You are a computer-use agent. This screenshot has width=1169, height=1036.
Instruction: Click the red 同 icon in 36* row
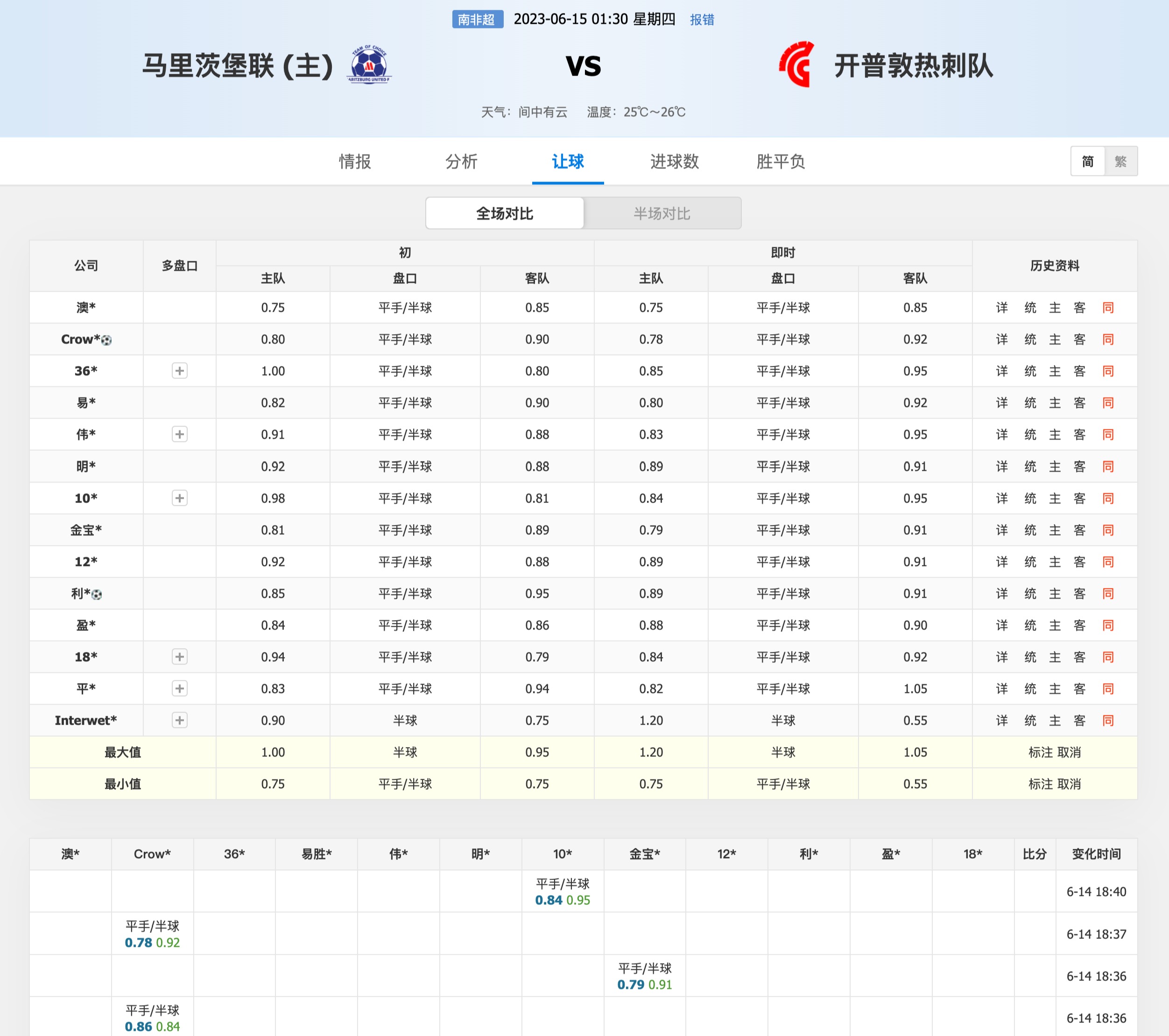point(1108,371)
